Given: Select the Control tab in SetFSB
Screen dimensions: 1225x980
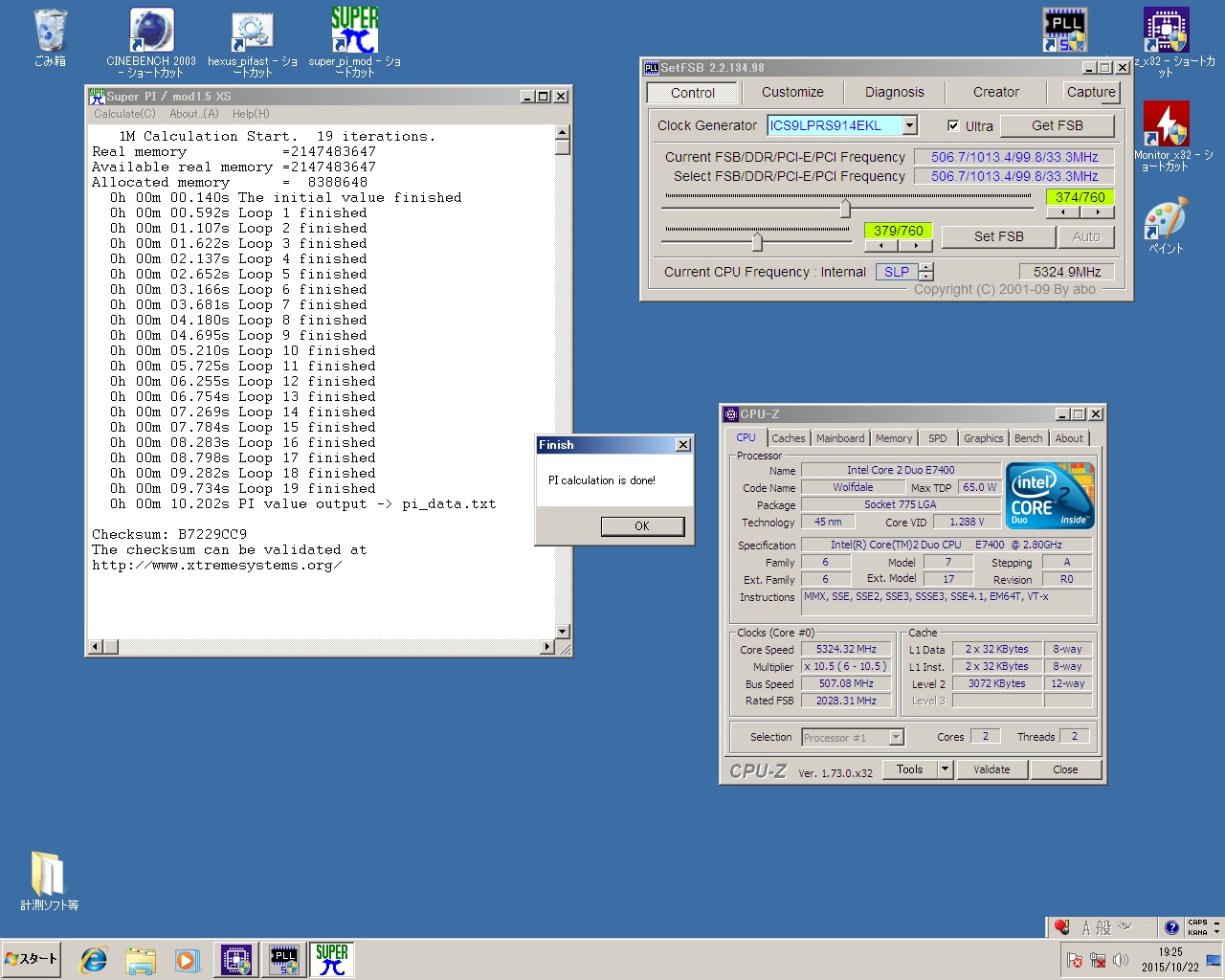Looking at the screenshot, I should (x=693, y=93).
